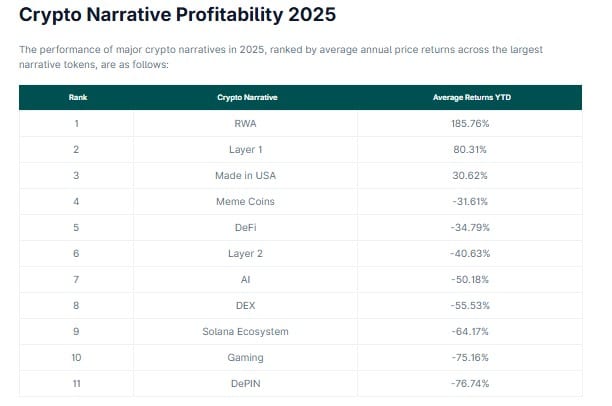Viewport: 612px width, 406px height.
Task: Click the Rank column header
Action: (x=78, y=97)
